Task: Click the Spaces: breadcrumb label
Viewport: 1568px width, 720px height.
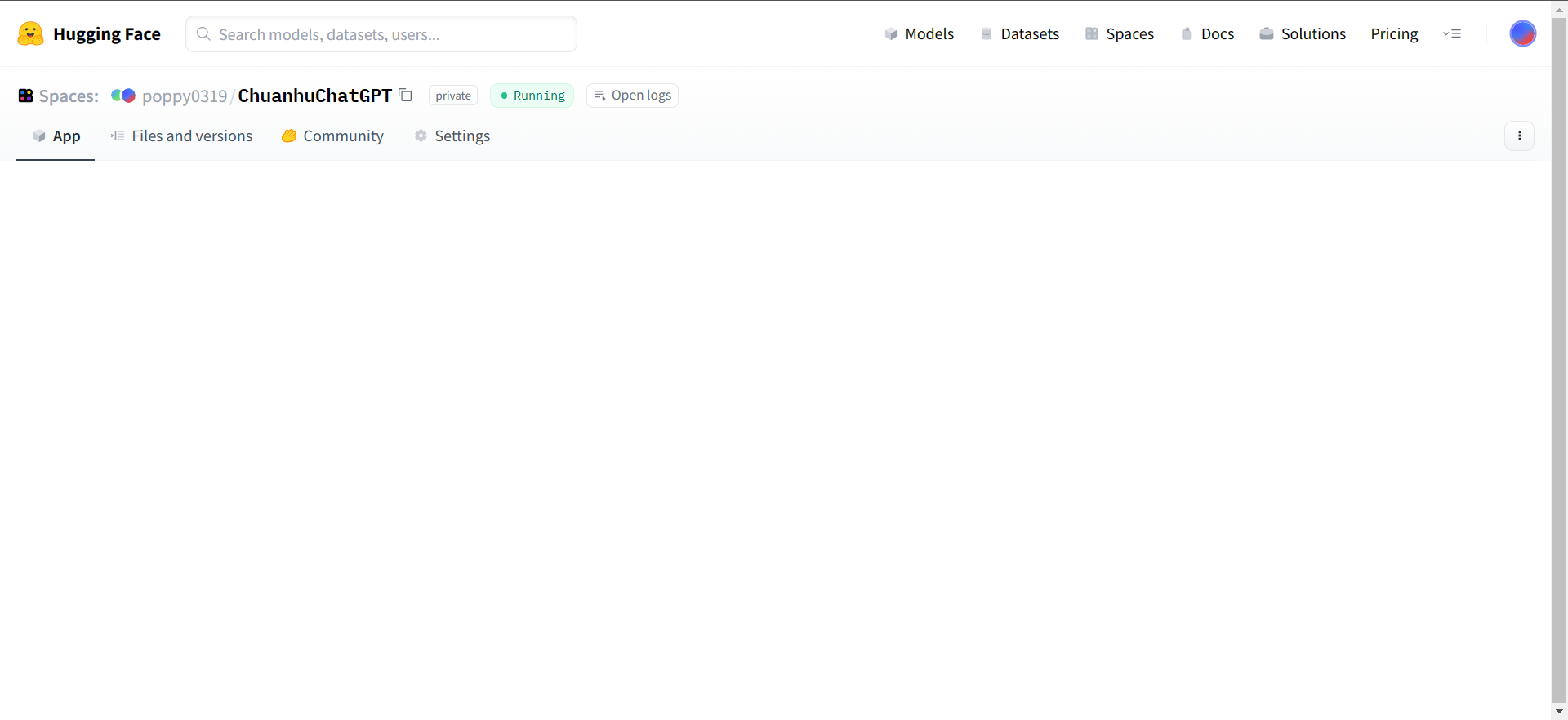Action: [x=69, y=96]
